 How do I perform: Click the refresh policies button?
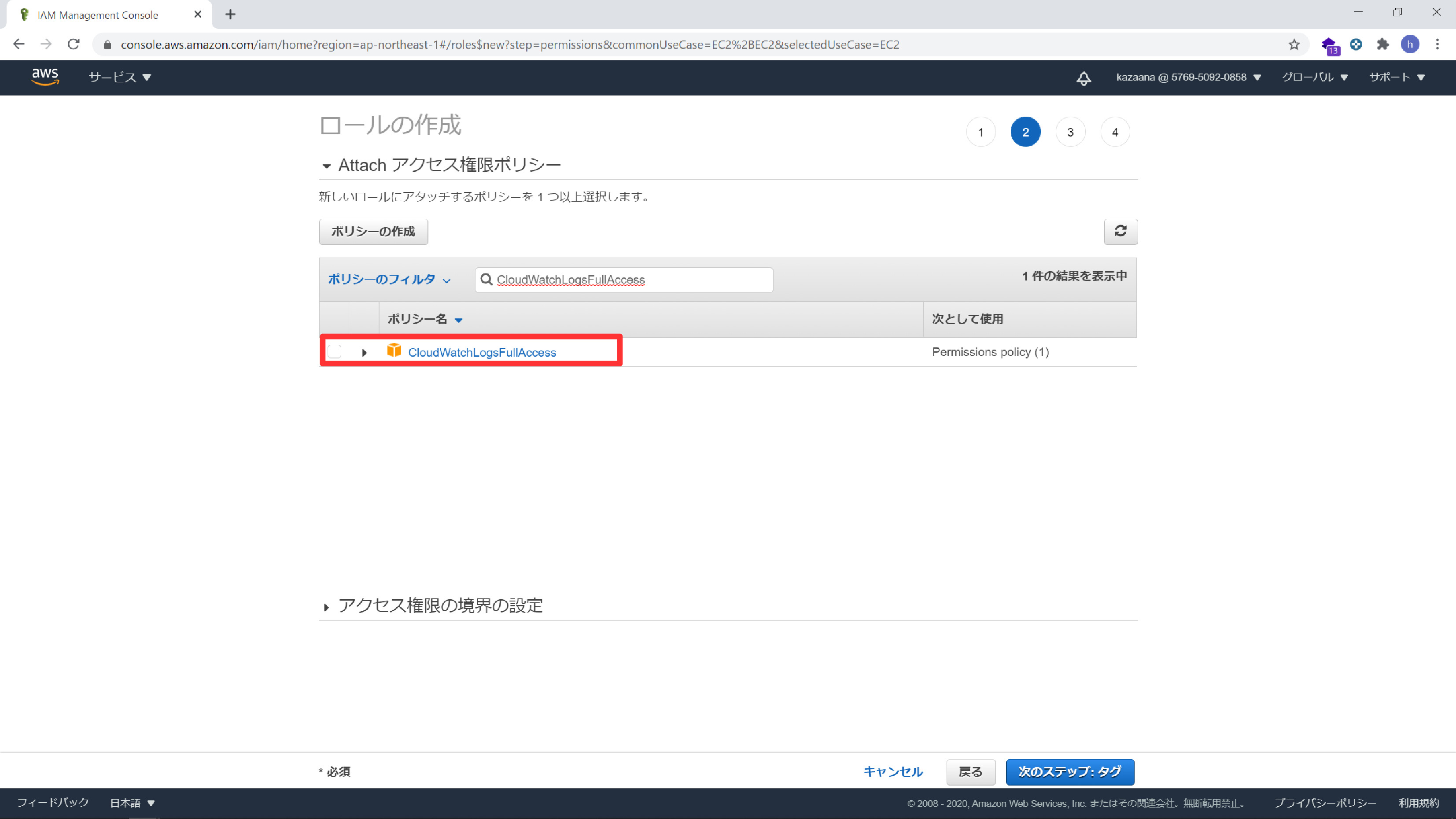1120,231
